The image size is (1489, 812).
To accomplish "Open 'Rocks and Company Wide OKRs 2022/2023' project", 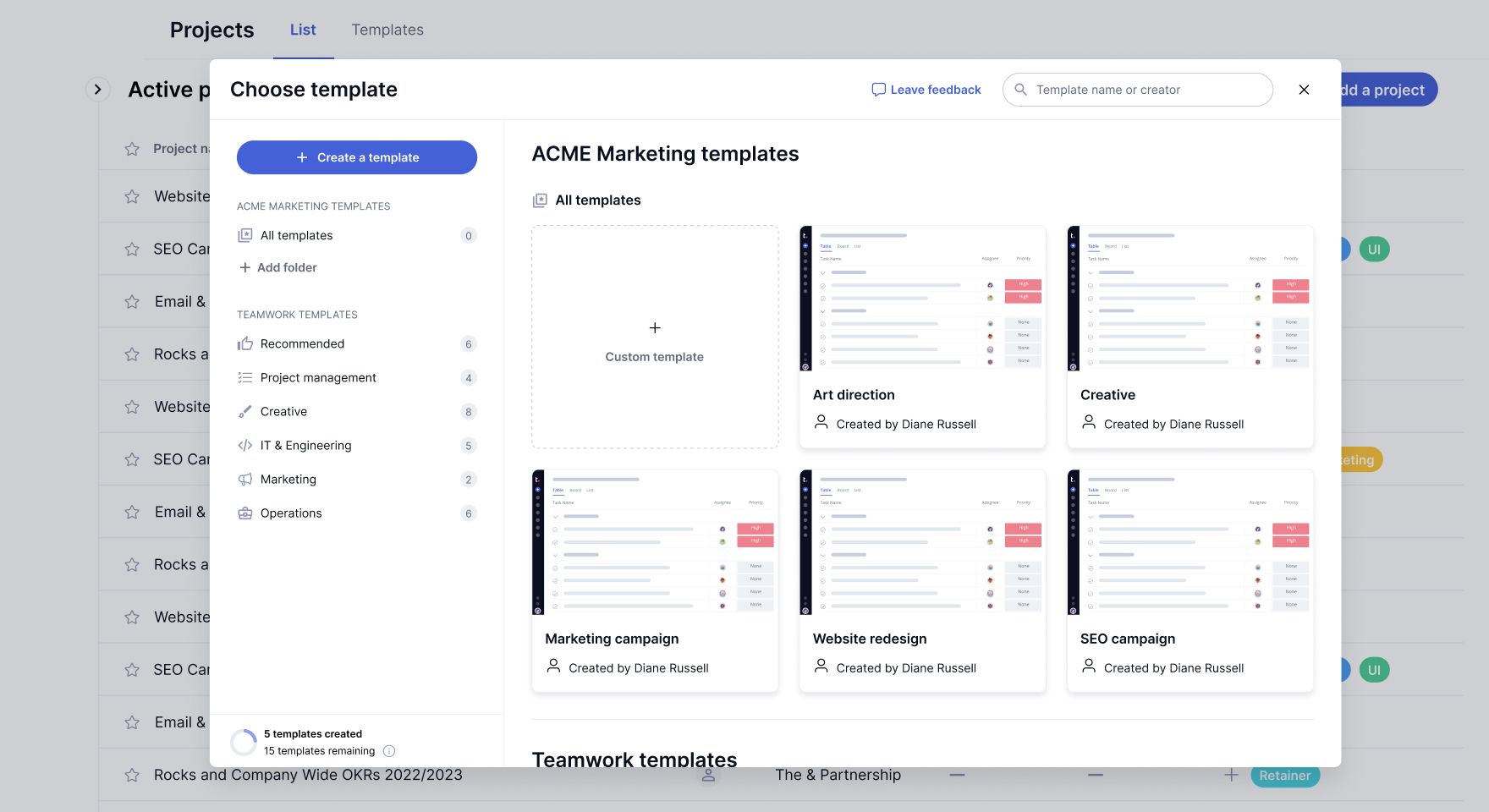I will (x=308, y=775).
